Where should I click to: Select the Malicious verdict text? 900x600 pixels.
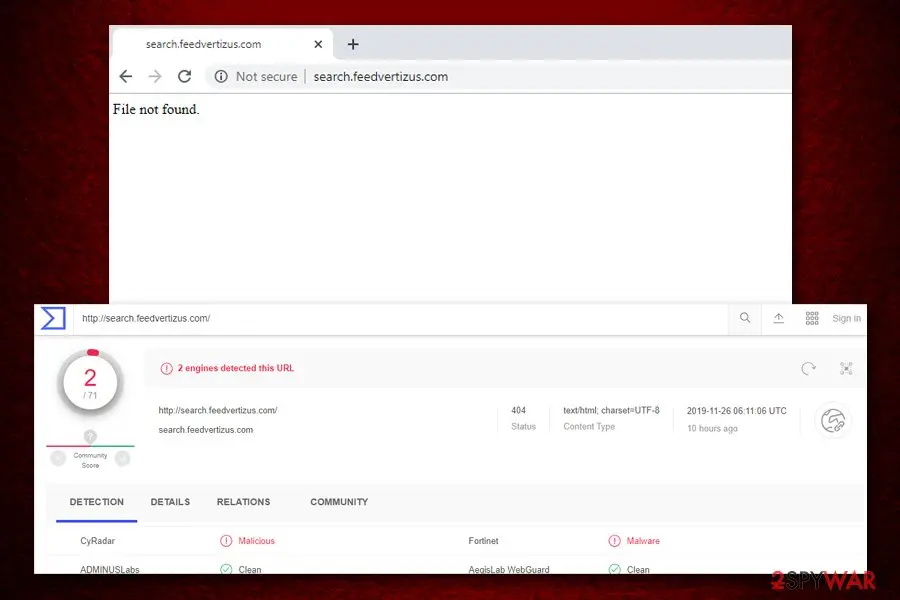257,541
